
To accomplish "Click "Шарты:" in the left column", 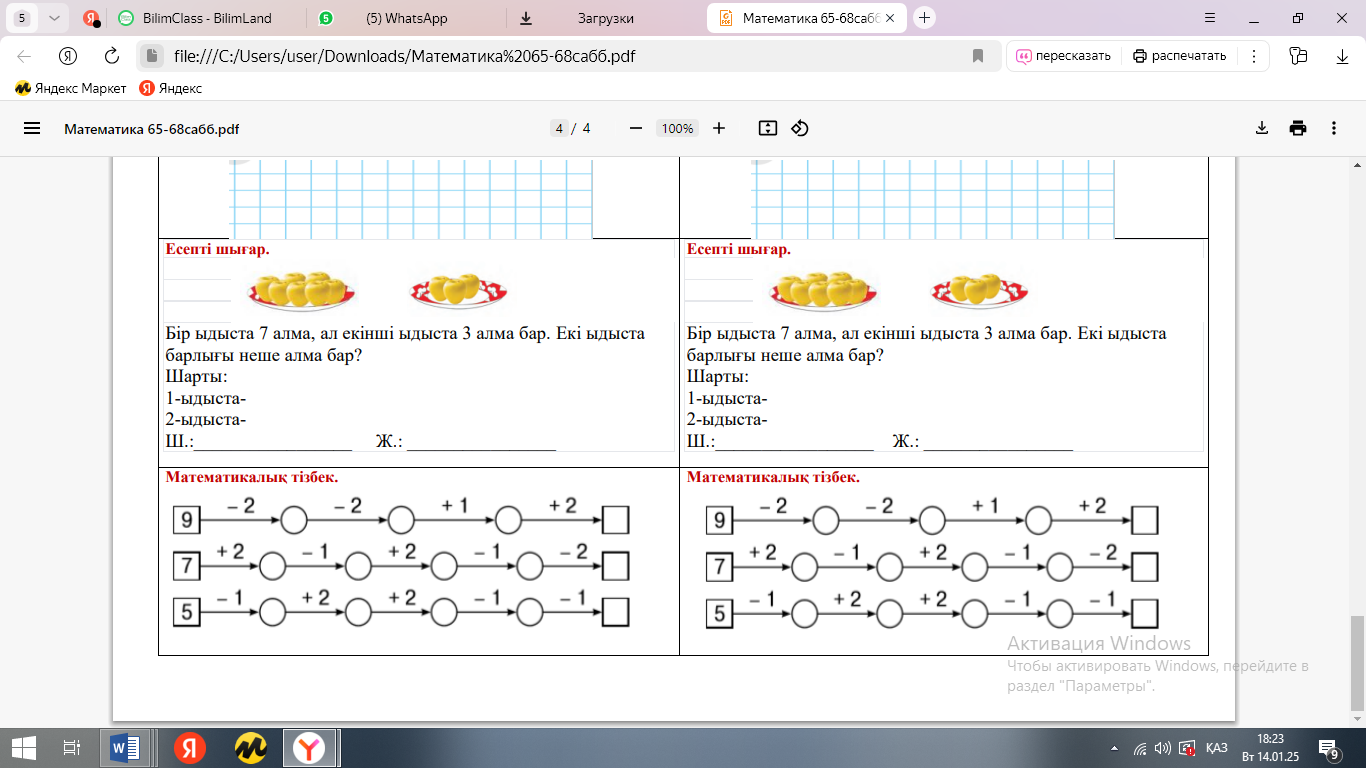I will point(196,377).
